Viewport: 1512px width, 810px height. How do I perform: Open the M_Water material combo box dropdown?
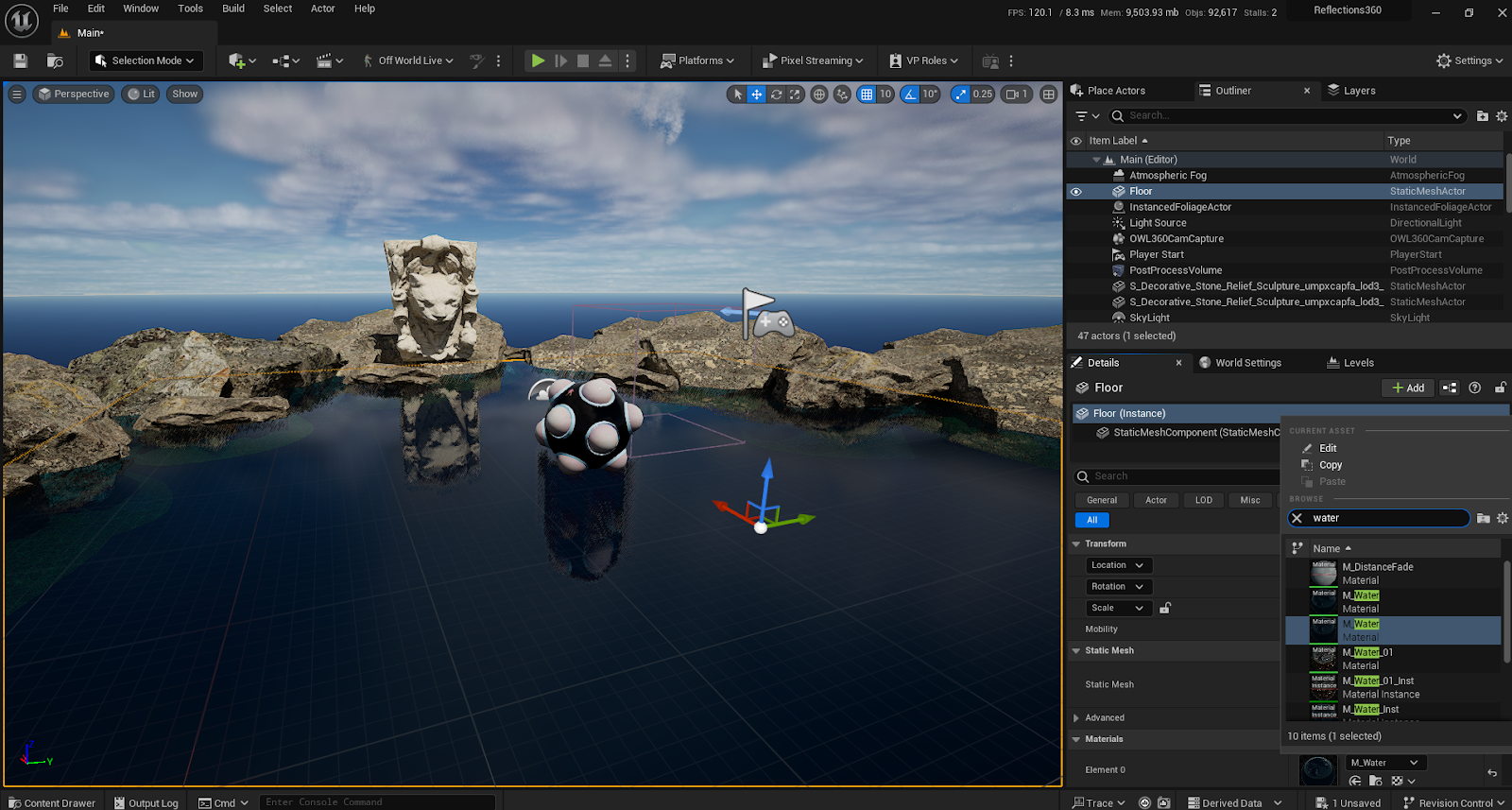[1385, 763]
